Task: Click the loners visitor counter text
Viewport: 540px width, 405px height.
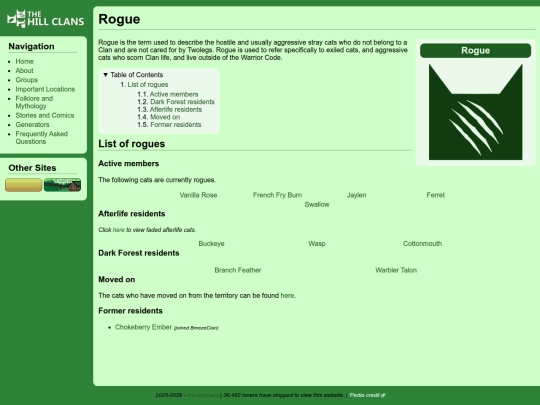Action: [x=283, y=395]
